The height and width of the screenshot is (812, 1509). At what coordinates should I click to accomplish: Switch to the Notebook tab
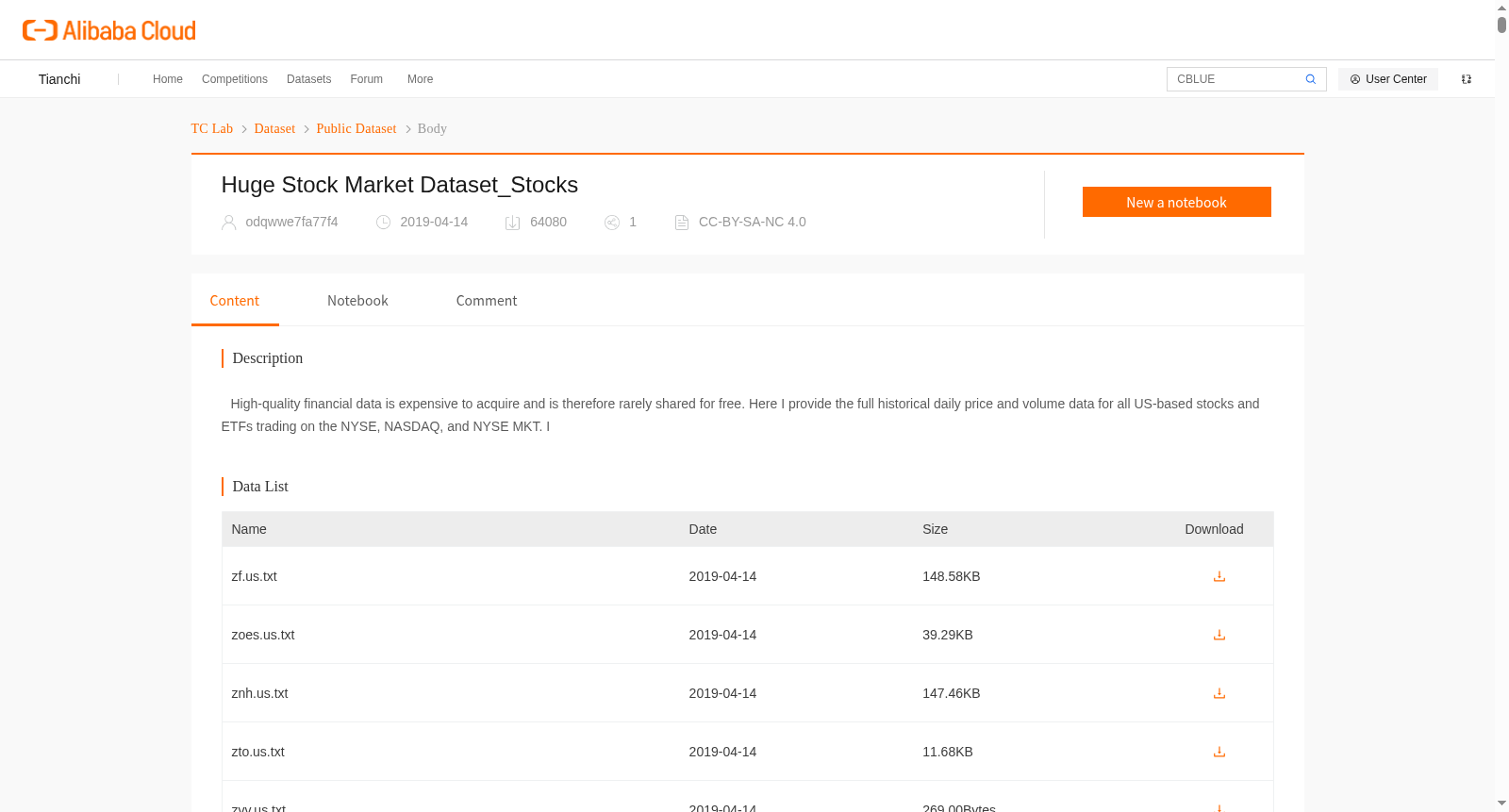pyautogui.click(x=357, y=301)
